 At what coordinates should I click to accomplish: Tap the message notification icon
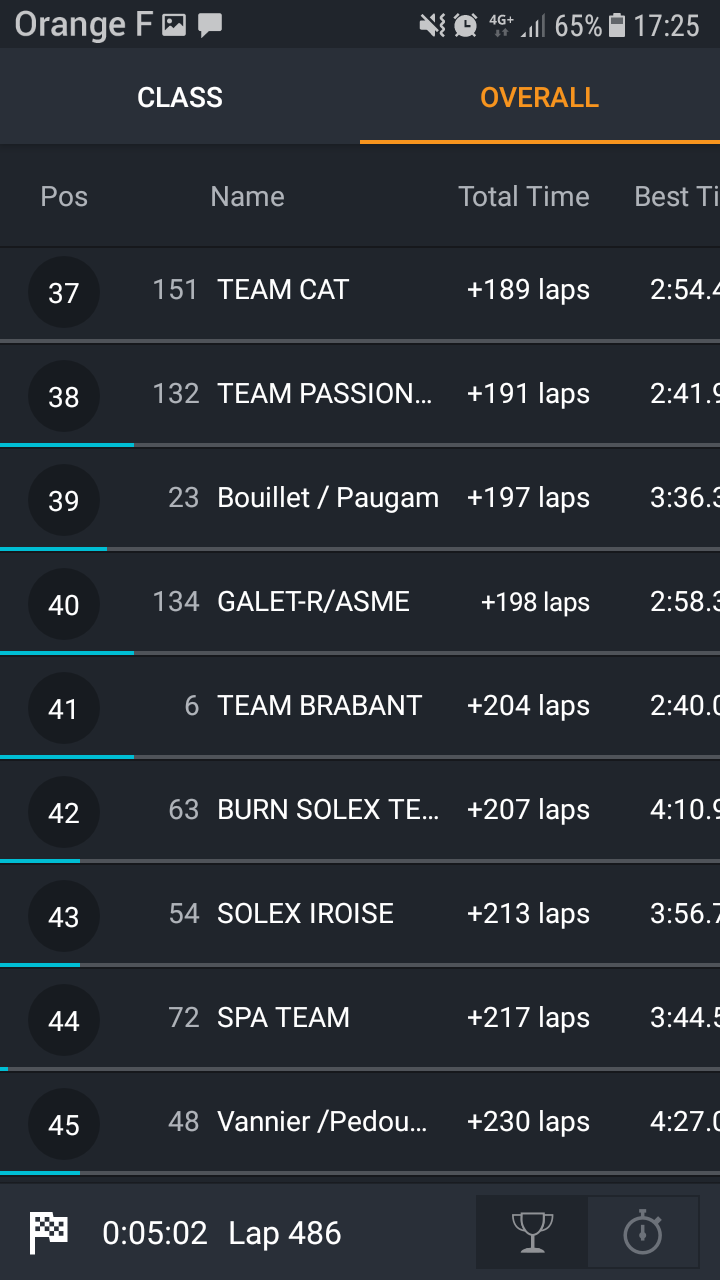tap(210, 25)
